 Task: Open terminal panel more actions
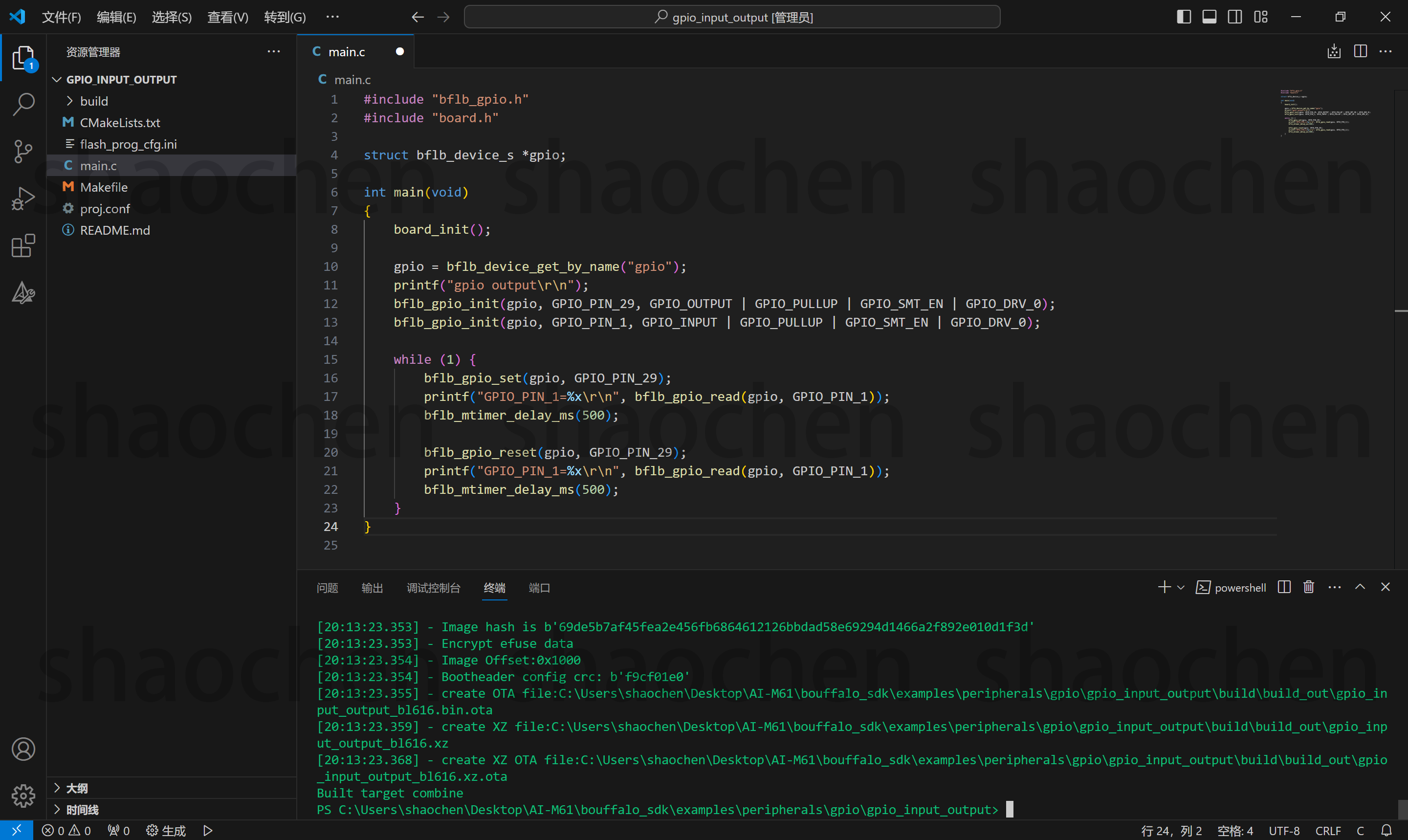pyautogui.click(x=1335, y=587)
